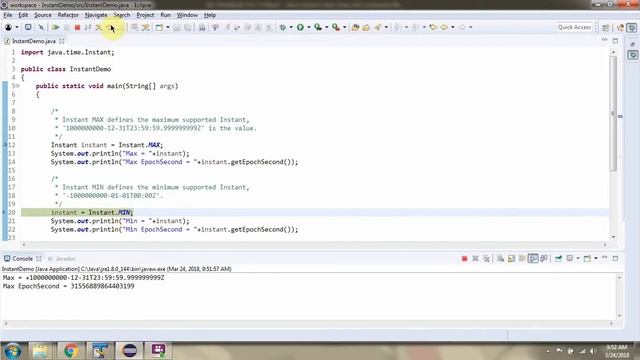640x360 pixels.
Task: Click the Quick Access search field
Action: [574, 27]
